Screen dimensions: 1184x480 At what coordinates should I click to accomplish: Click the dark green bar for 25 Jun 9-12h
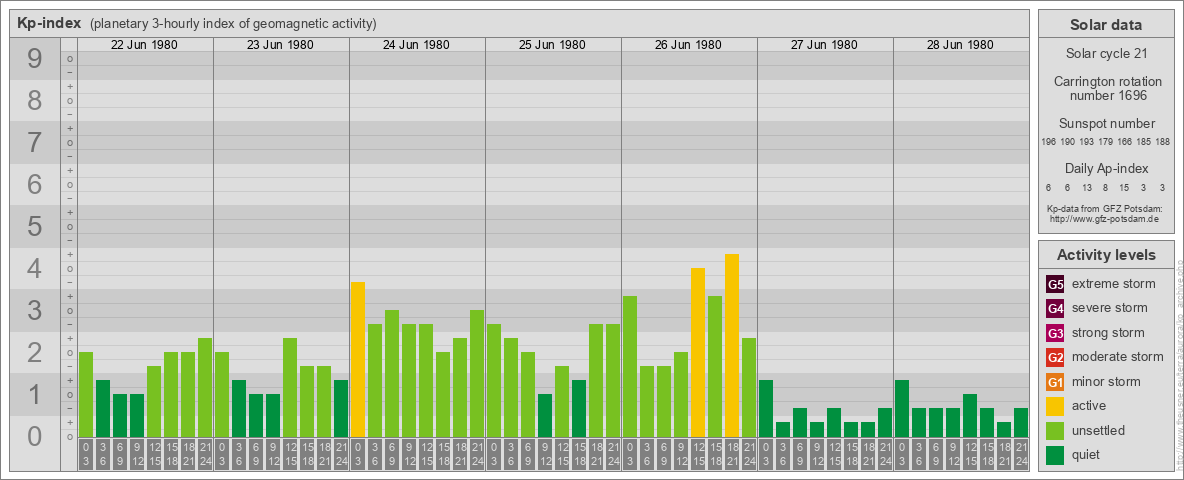[x=545, y=415]
